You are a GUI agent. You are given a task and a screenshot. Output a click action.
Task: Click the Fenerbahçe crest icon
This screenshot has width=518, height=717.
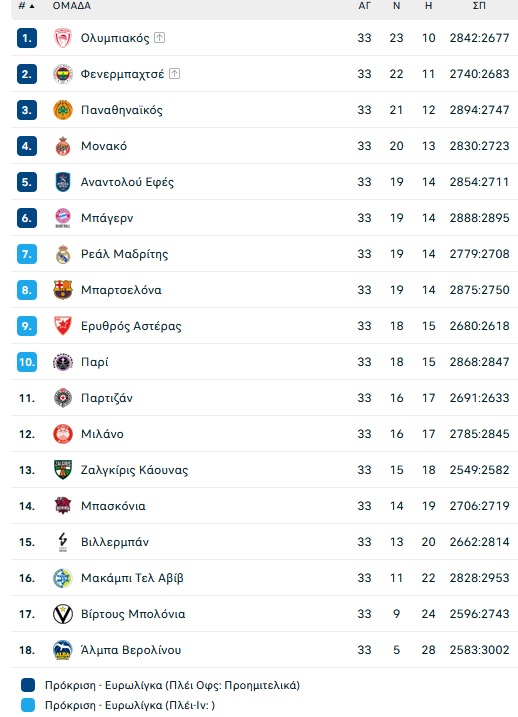pos(63,74)
